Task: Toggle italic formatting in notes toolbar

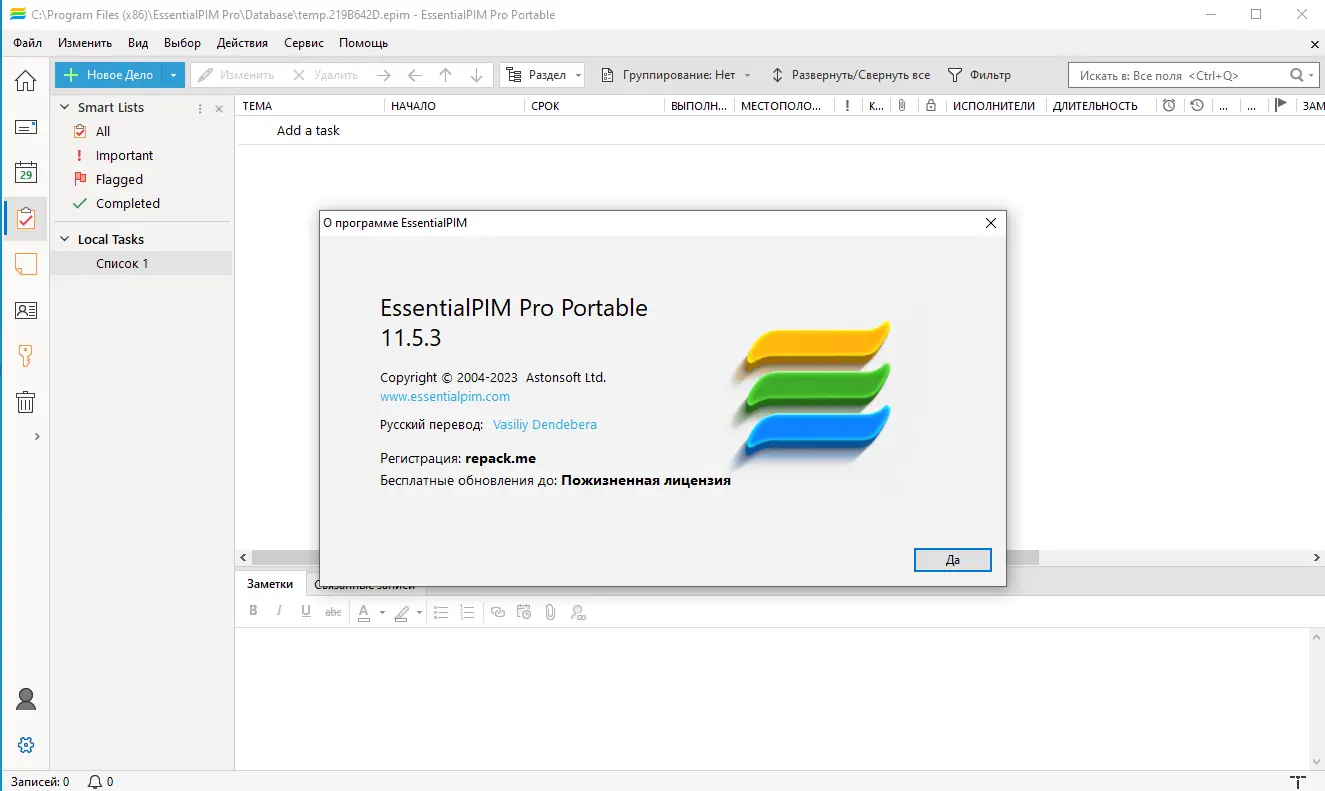Action: point(279,612)
